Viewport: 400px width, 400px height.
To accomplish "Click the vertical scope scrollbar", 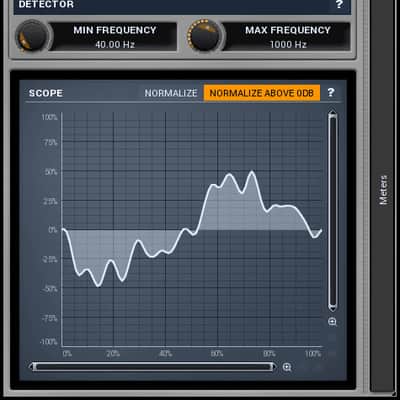I will tap(332, 211).
